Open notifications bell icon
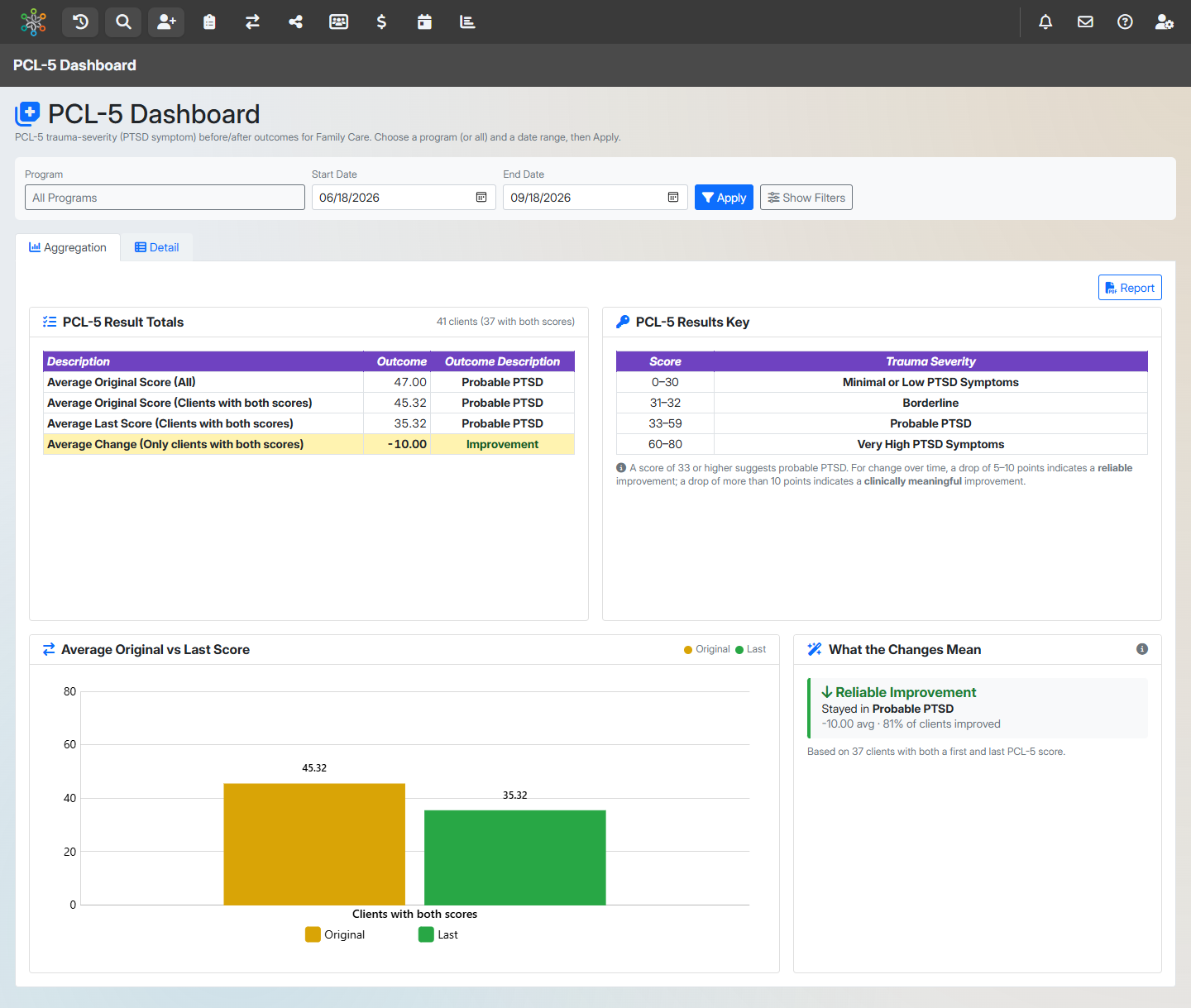The width and height of the screenshot is (1191, 1008). point(1045,21)
